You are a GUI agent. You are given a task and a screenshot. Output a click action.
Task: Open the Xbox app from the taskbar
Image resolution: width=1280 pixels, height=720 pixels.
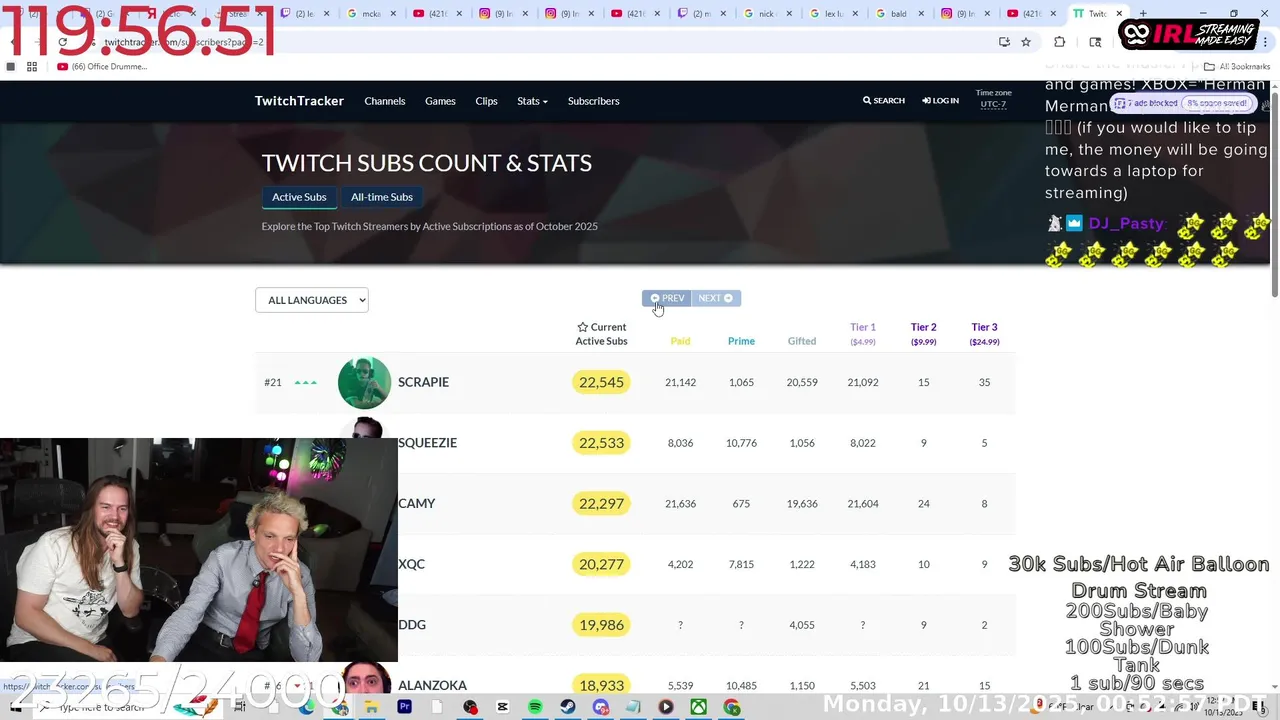699,707
